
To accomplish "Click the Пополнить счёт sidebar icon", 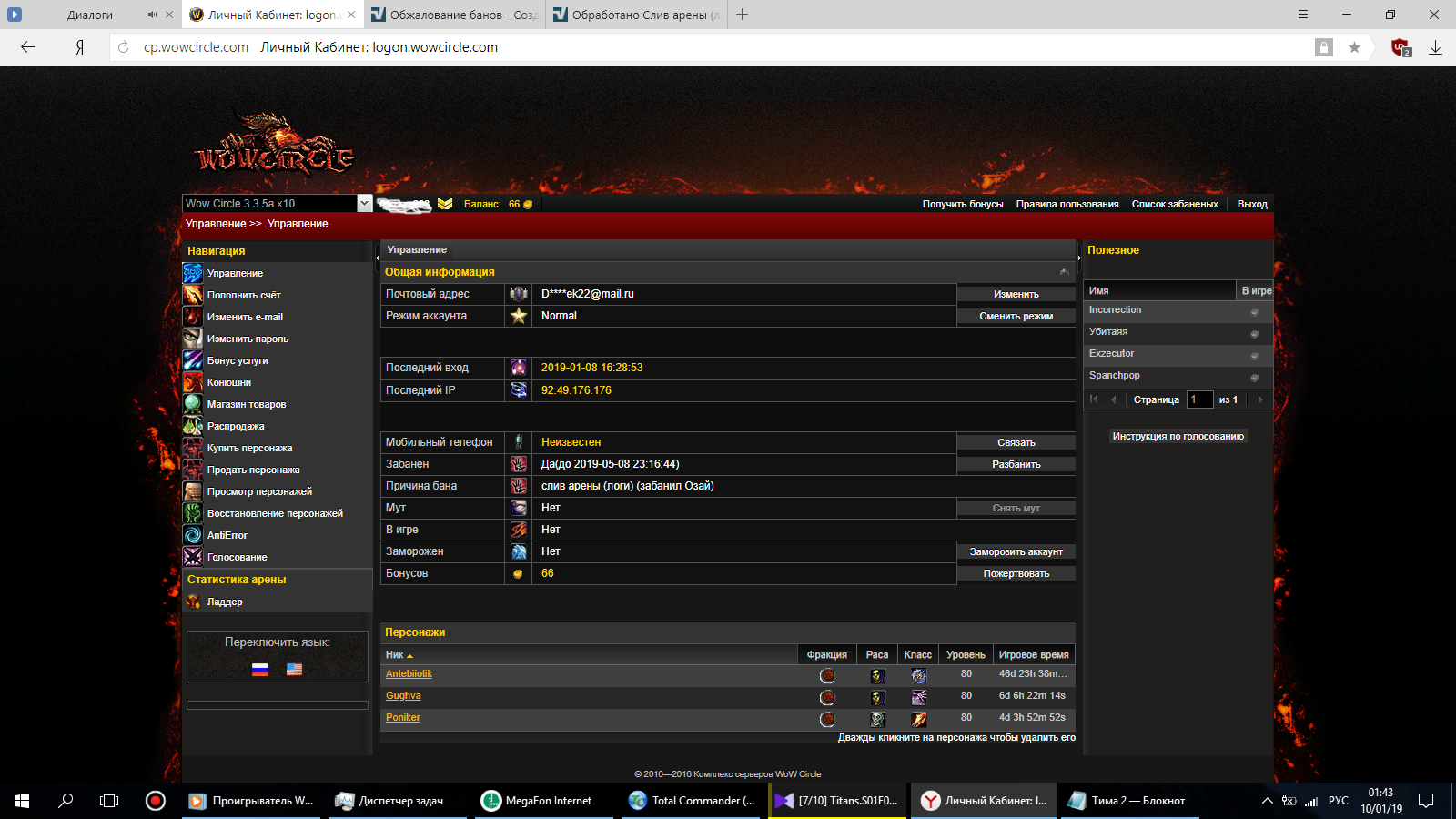I will tap(193, 295).
